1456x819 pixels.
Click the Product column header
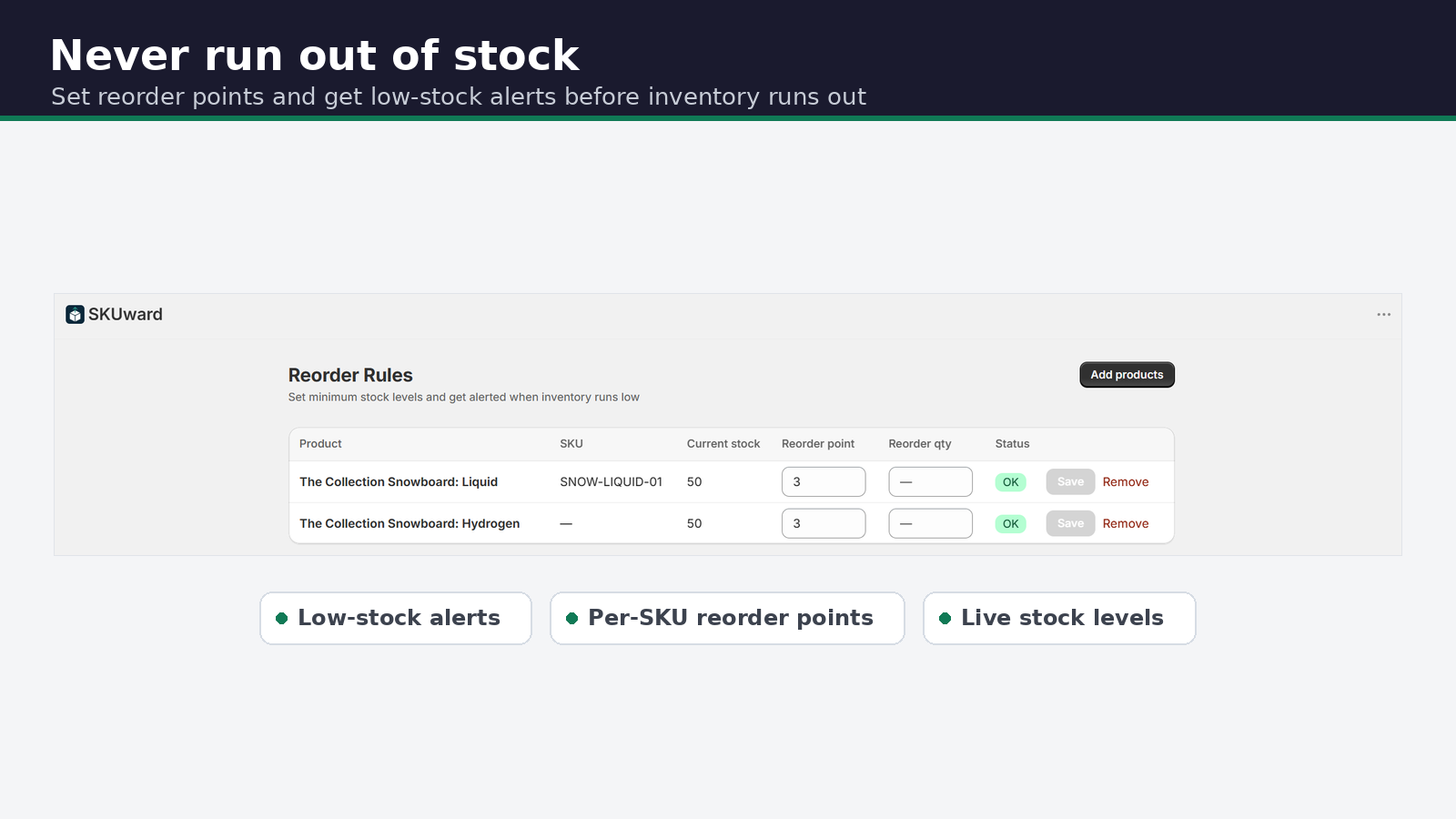320,444
